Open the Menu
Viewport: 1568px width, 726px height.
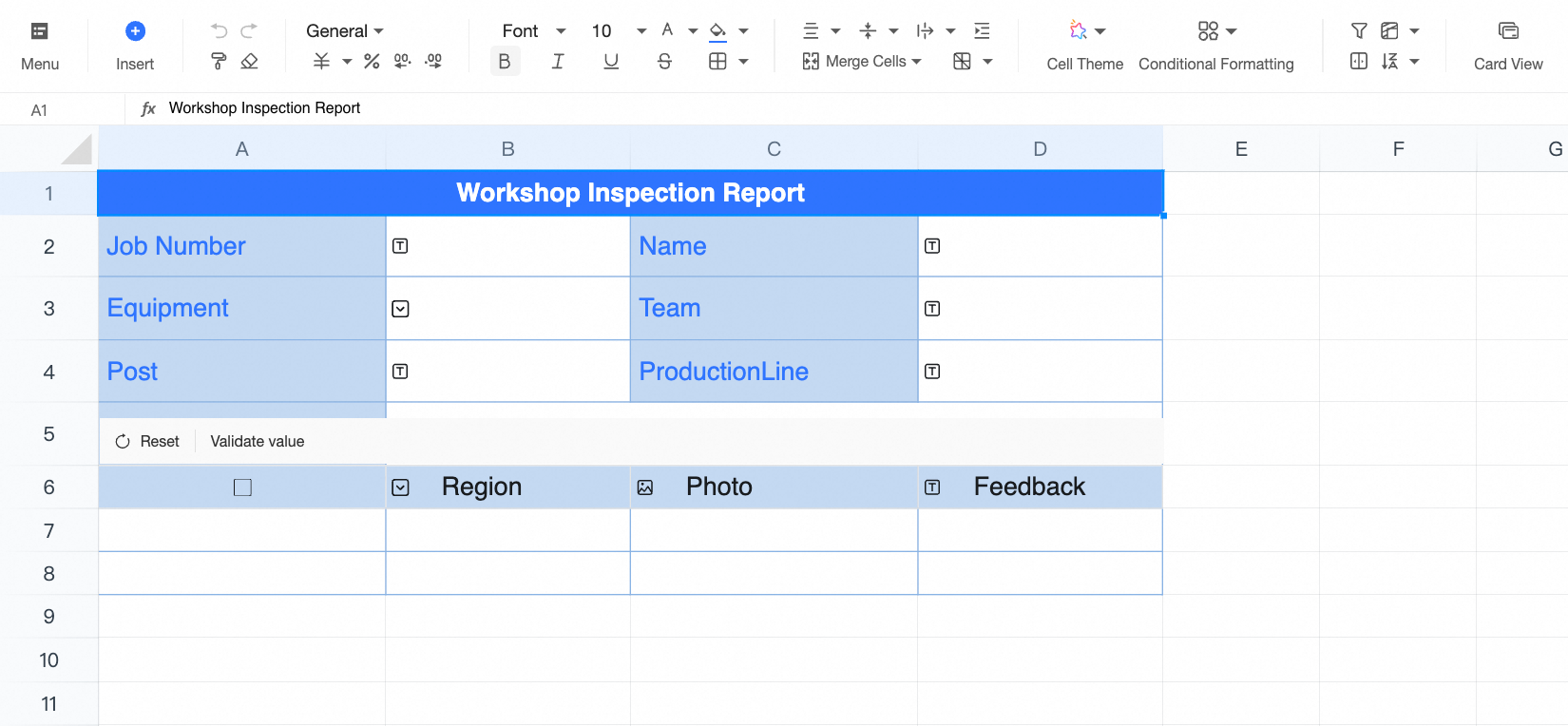coord(40,46)
